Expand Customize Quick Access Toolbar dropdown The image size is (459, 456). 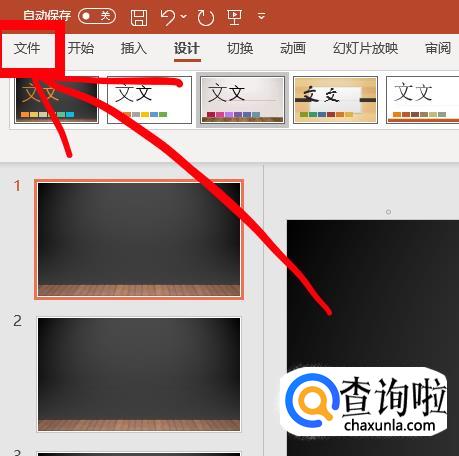coord(262,16)
